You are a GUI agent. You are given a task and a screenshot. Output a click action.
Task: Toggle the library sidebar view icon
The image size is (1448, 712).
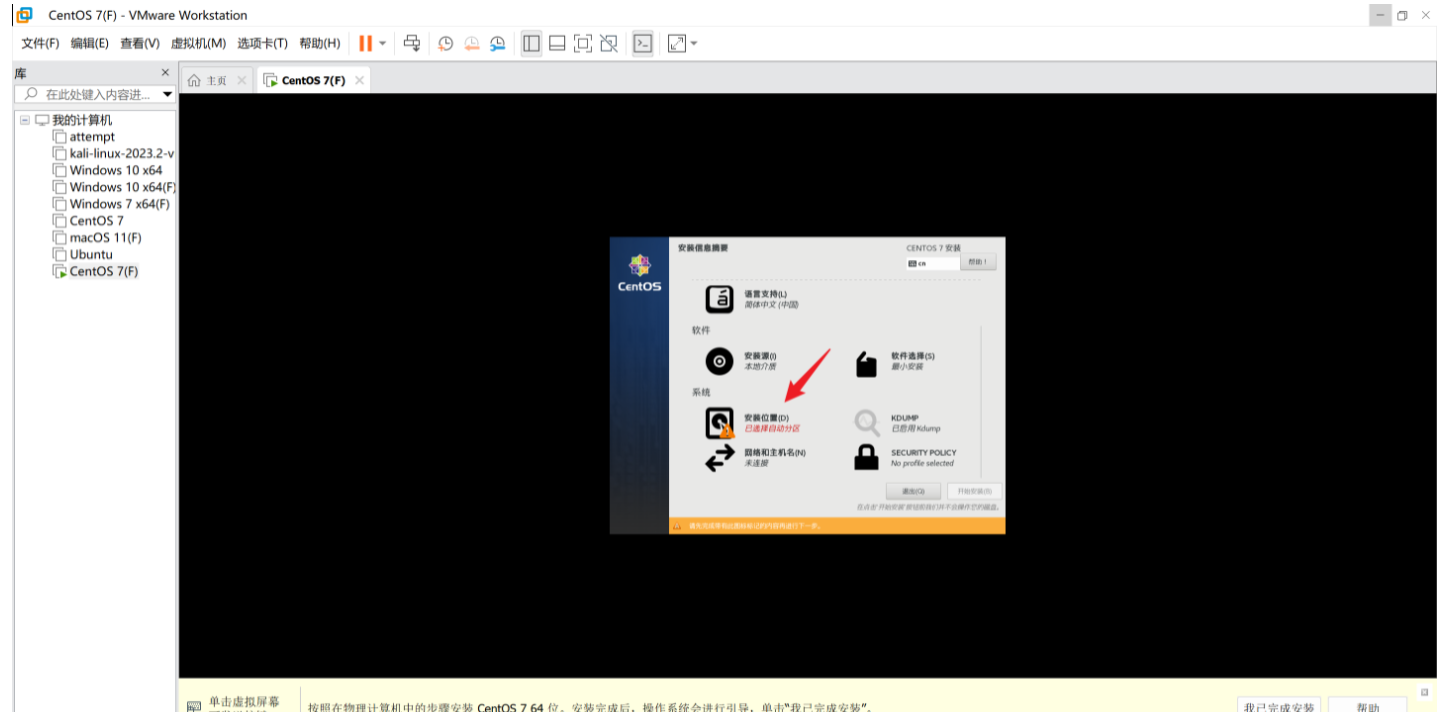point(532,43)
